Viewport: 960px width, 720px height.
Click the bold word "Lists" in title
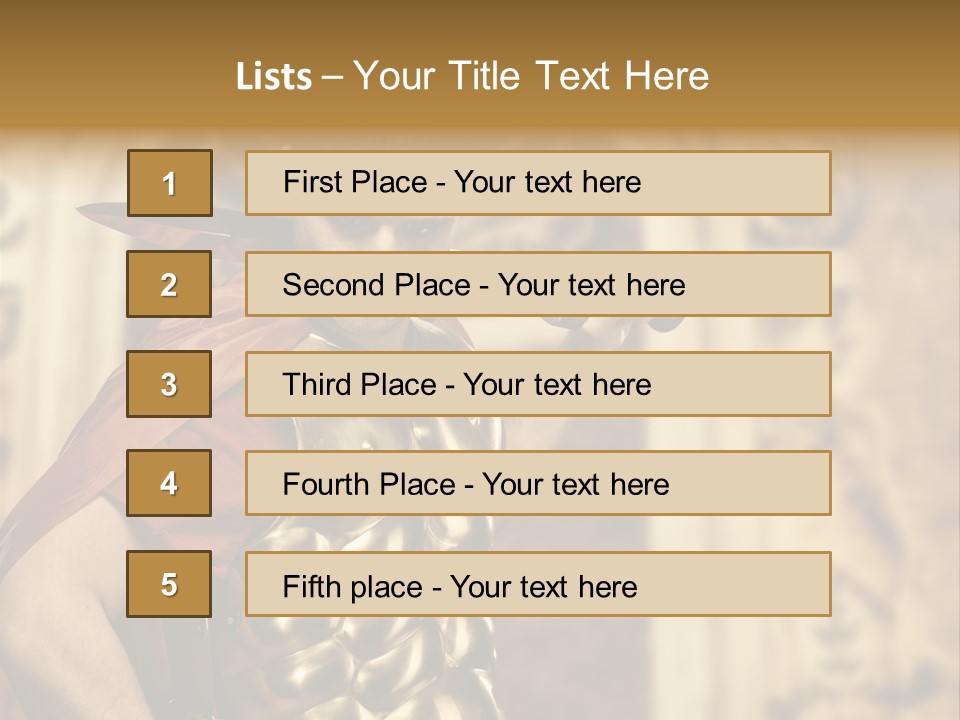pos(273,77)
